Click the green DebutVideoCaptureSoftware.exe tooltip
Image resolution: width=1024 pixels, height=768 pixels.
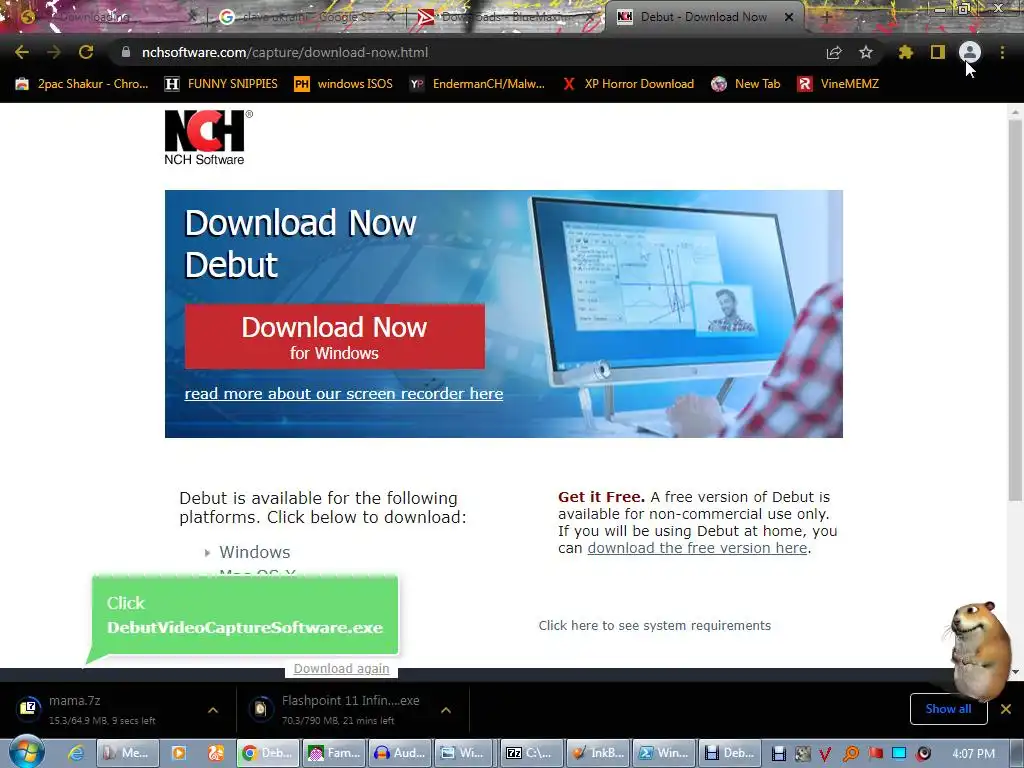[245, 615]
